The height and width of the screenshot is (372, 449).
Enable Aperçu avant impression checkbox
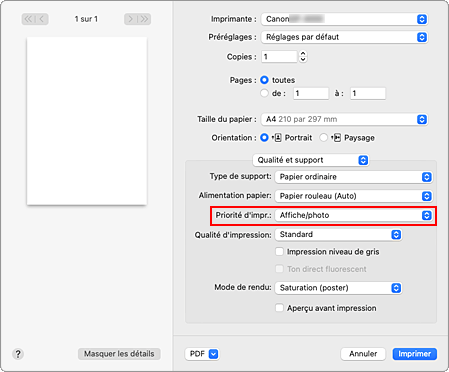[279, 308]
